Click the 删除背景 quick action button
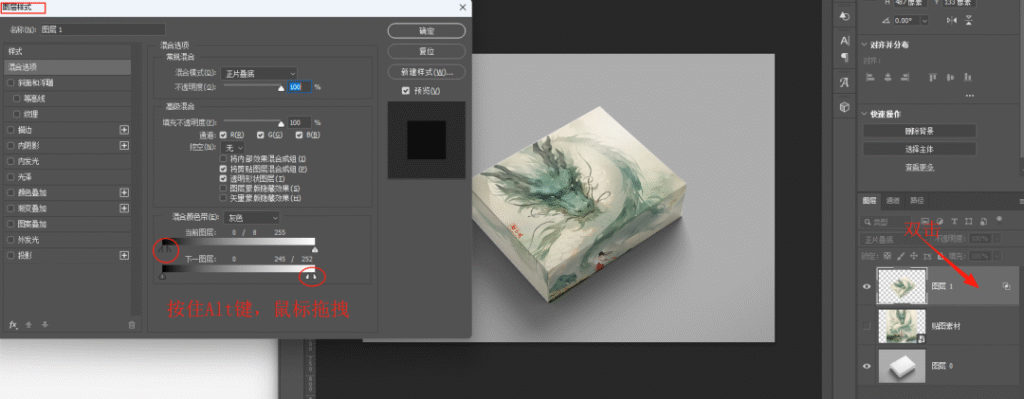1024x399 pixels. [x=919, y=131]
